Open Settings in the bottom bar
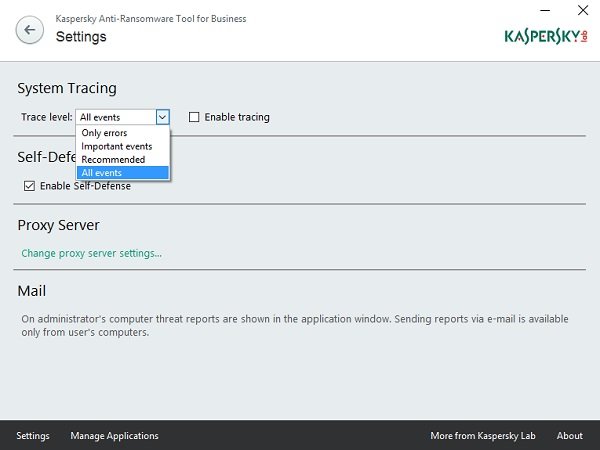The width and height of the screenshot is (600, 450). (x=33, y=436)
